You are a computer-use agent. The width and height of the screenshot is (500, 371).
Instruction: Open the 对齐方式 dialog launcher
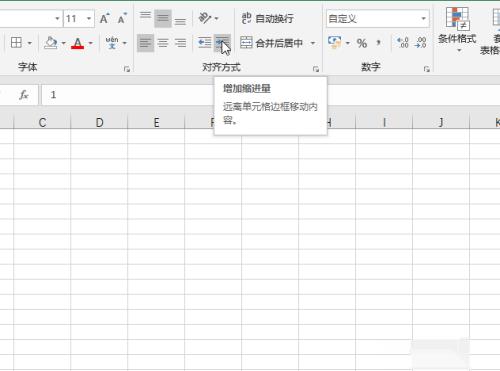(316, 69)
